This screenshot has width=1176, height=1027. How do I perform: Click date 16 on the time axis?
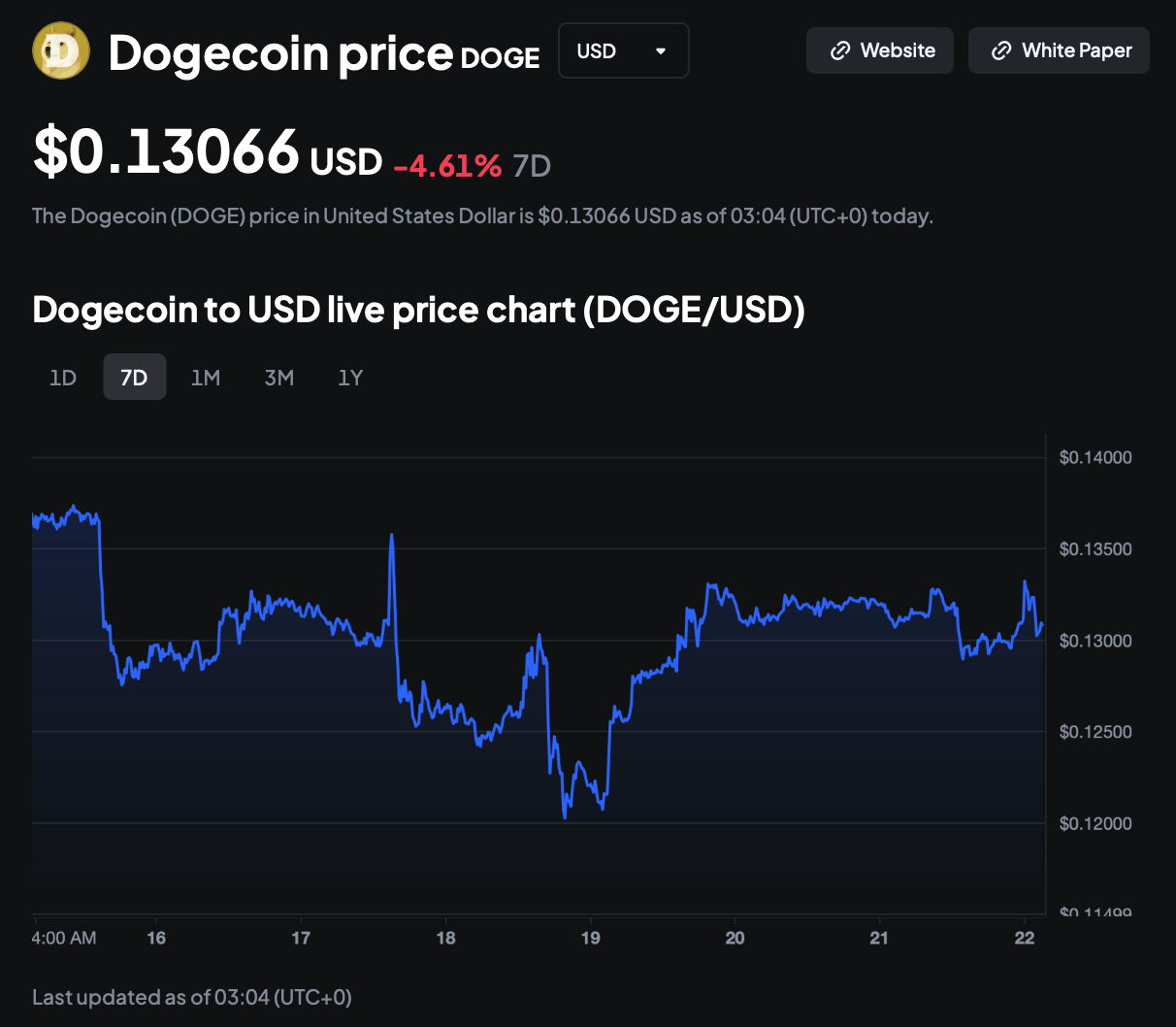coord(156,938)
